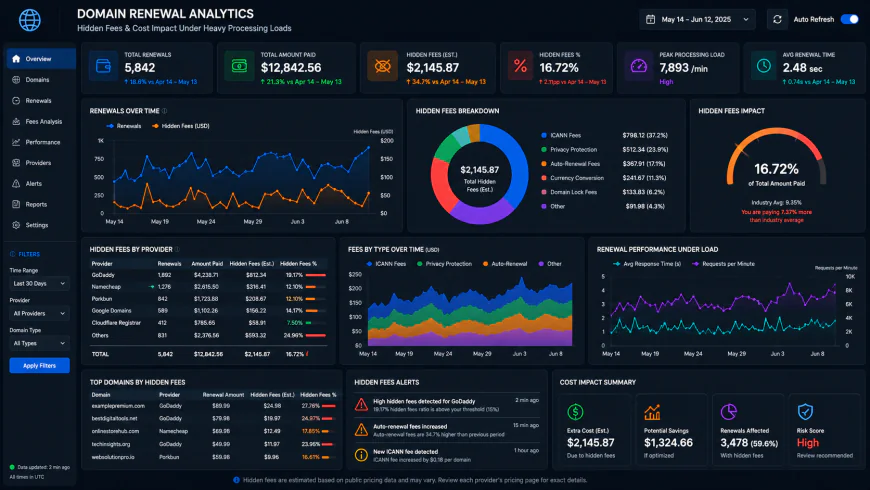Toggle Avg Response Time (s) legend series
Viewport: 870px width, 490px height.
[x=647, y=264]
